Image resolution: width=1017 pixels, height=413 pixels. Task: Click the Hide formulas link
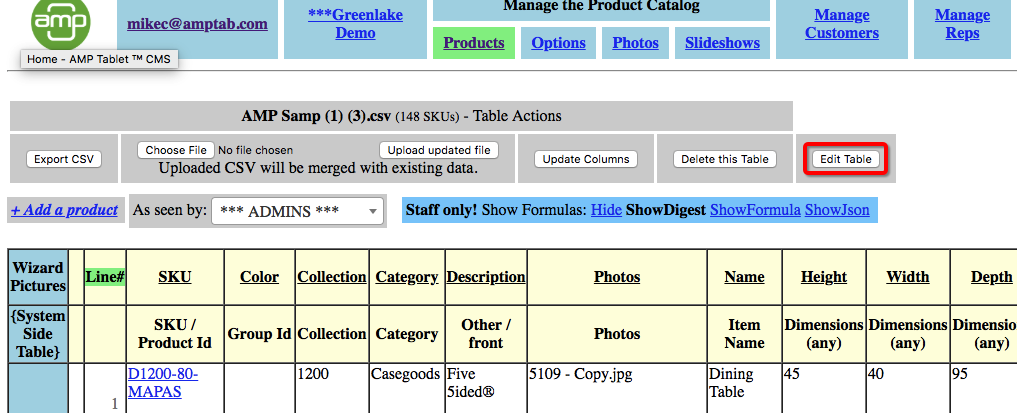click(606, 210)
